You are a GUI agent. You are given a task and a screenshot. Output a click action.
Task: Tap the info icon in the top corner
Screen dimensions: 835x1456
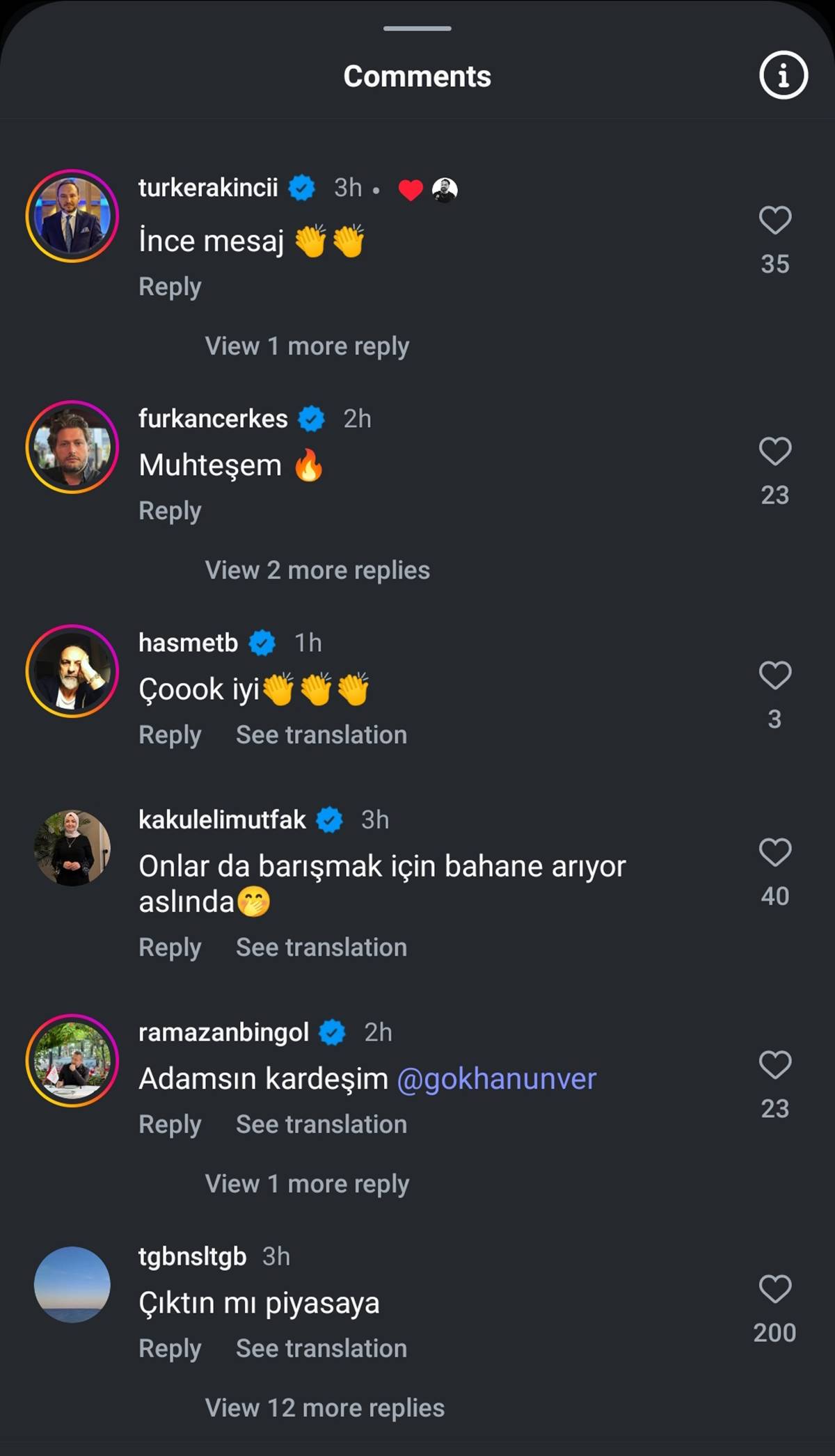click(x=784, y=75)
